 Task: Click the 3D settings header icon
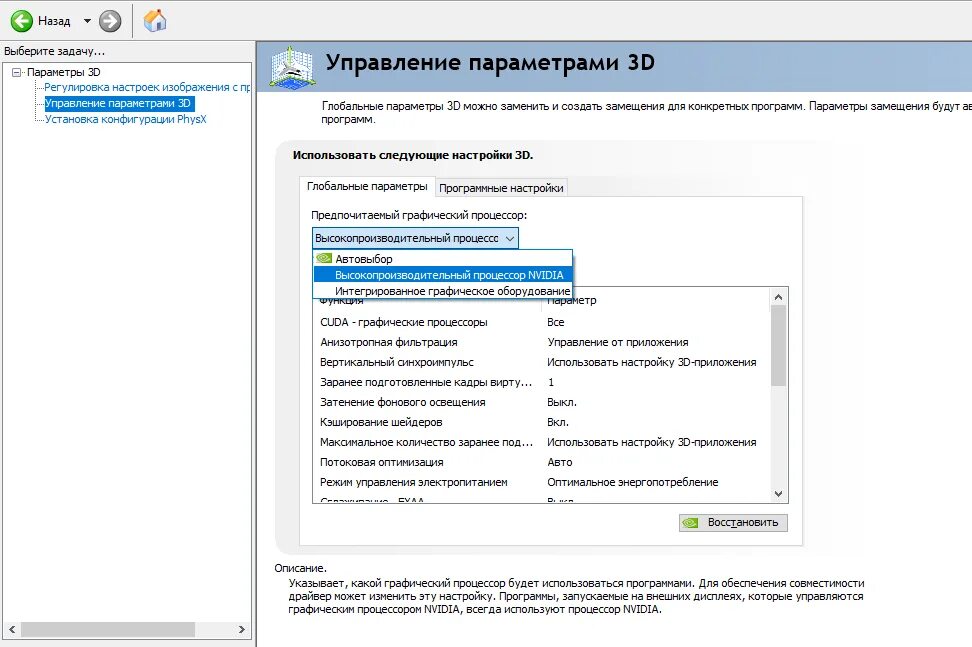(x=291, y=66)
